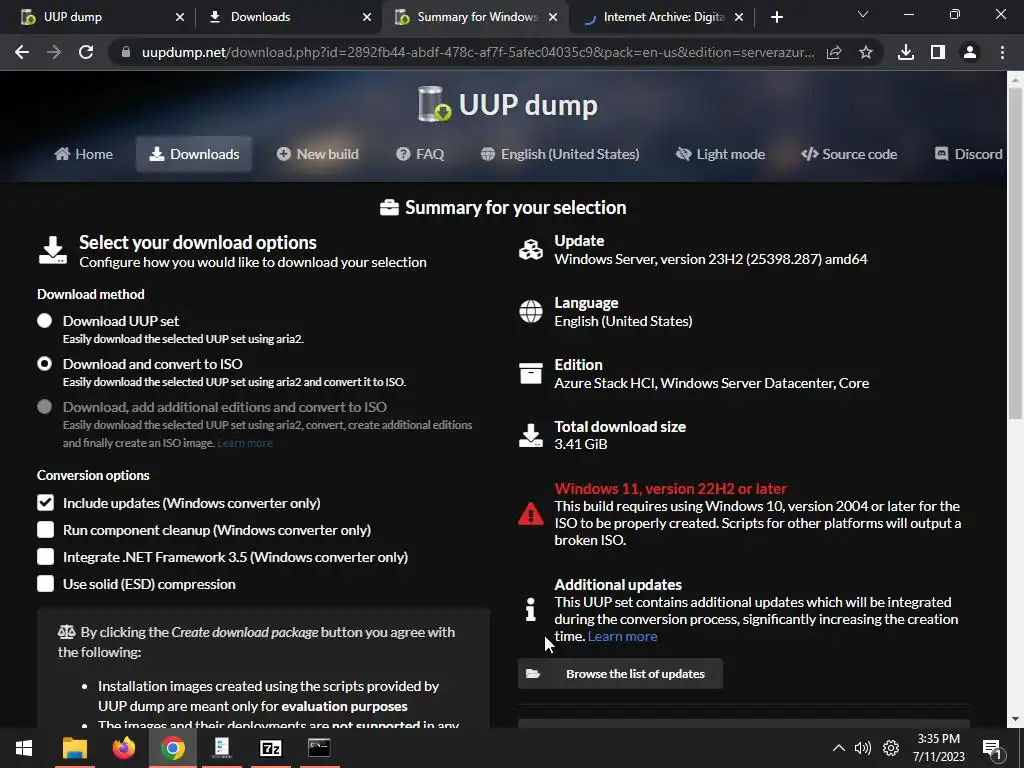Screen dimensions: 1024x768
Task: Toggle Include updates checkbox
Action: click(45, 503)
